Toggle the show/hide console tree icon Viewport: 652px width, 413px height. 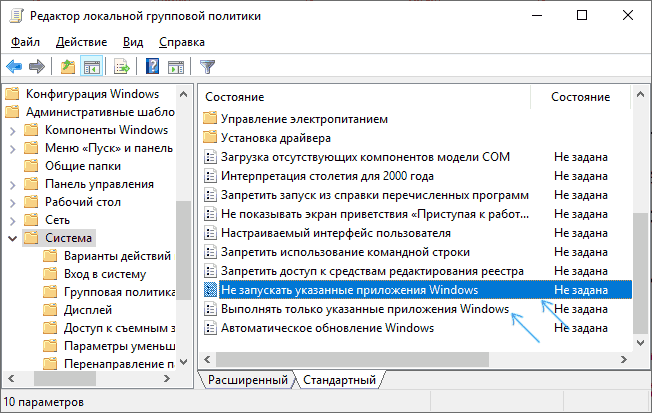(x=92, y=66)
